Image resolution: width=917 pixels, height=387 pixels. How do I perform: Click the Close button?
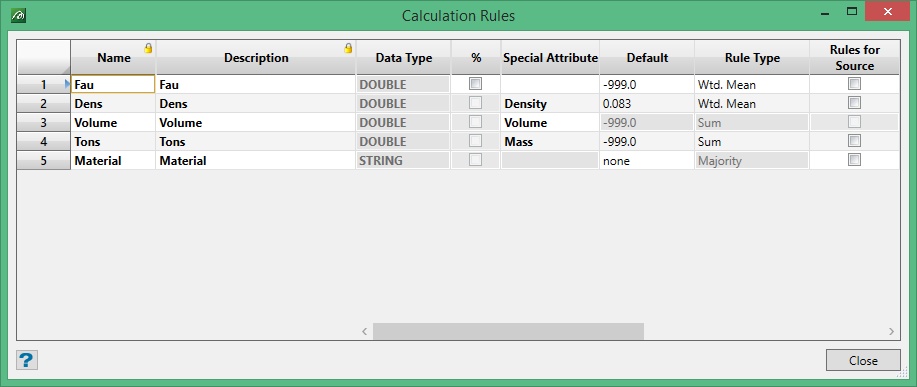tap(863, 360)
